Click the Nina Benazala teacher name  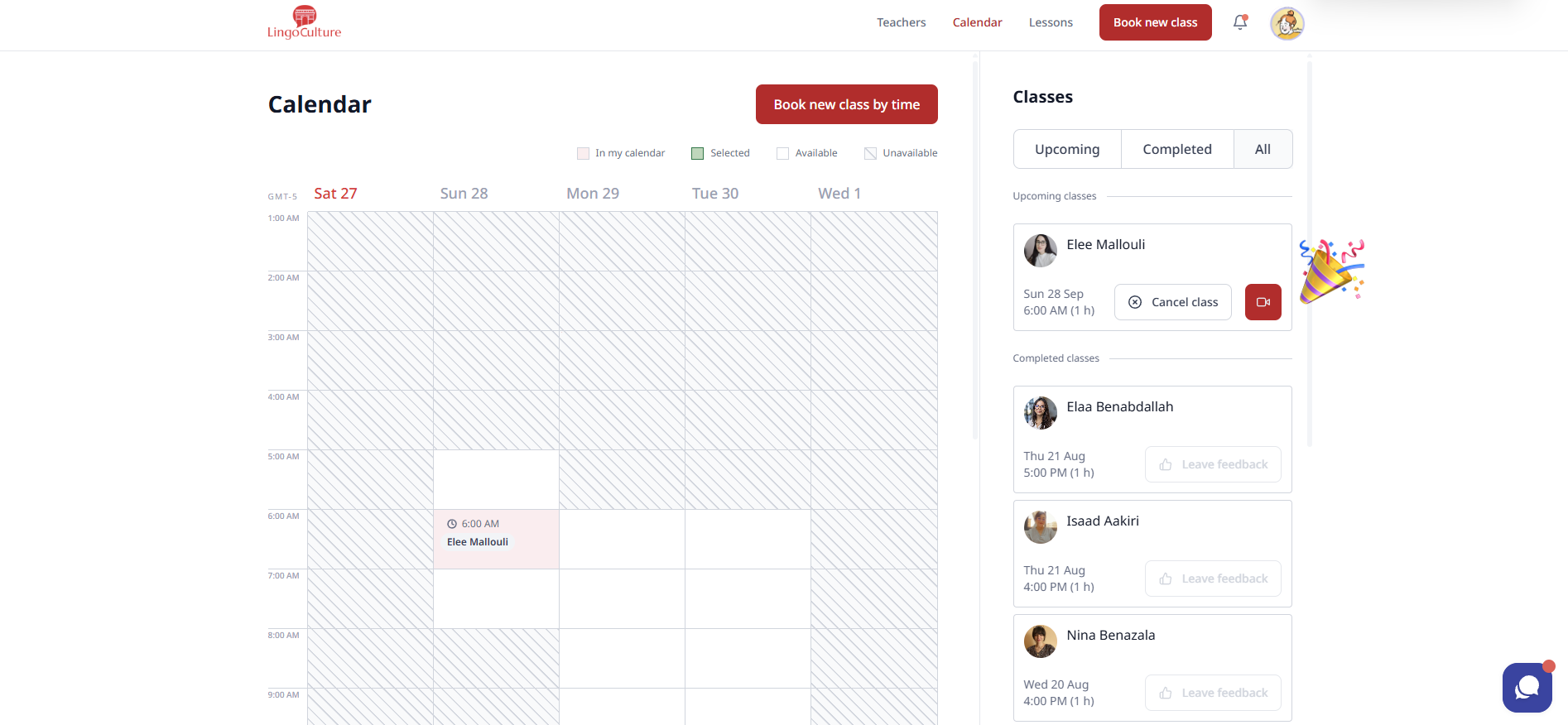click(1111, 636)
